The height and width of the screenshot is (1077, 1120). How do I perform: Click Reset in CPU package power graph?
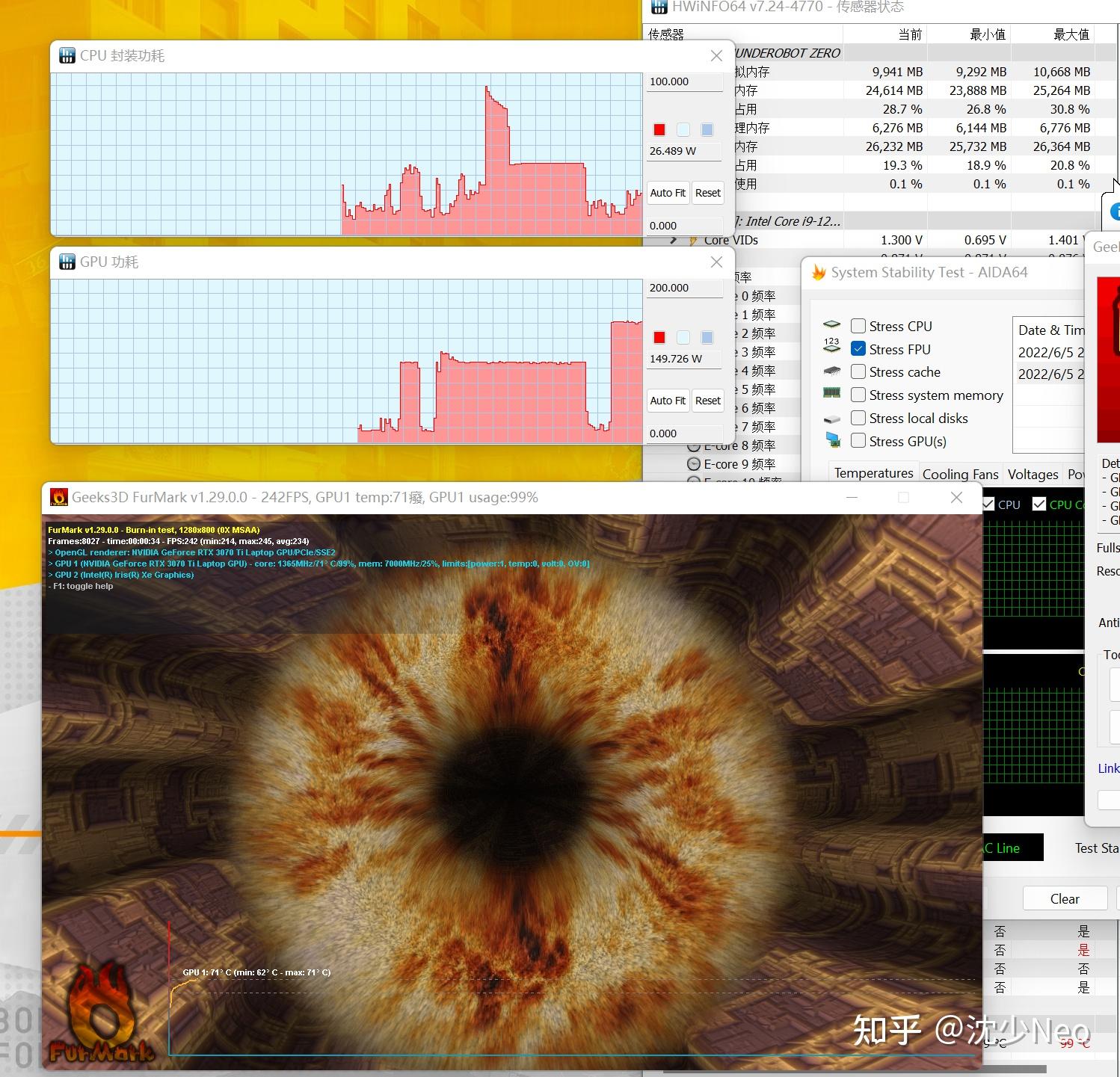[707, 193]
